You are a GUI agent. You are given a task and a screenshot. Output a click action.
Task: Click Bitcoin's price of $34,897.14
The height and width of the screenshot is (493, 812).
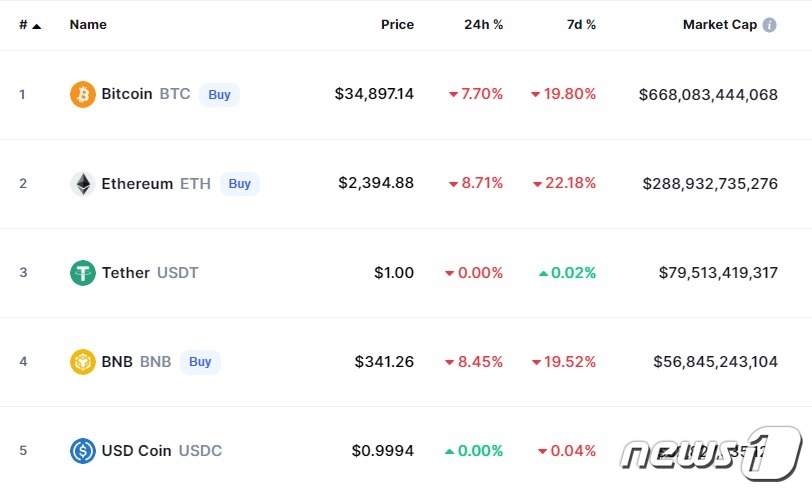[374, 94]
